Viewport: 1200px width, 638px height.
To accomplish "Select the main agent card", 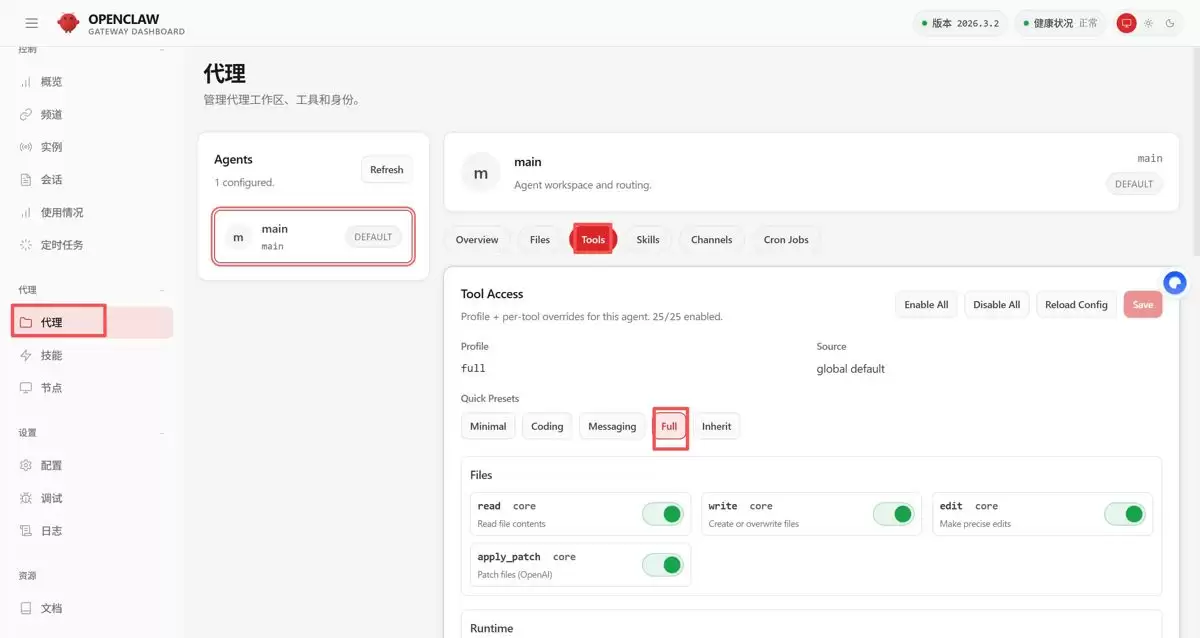I will (313, 237).
